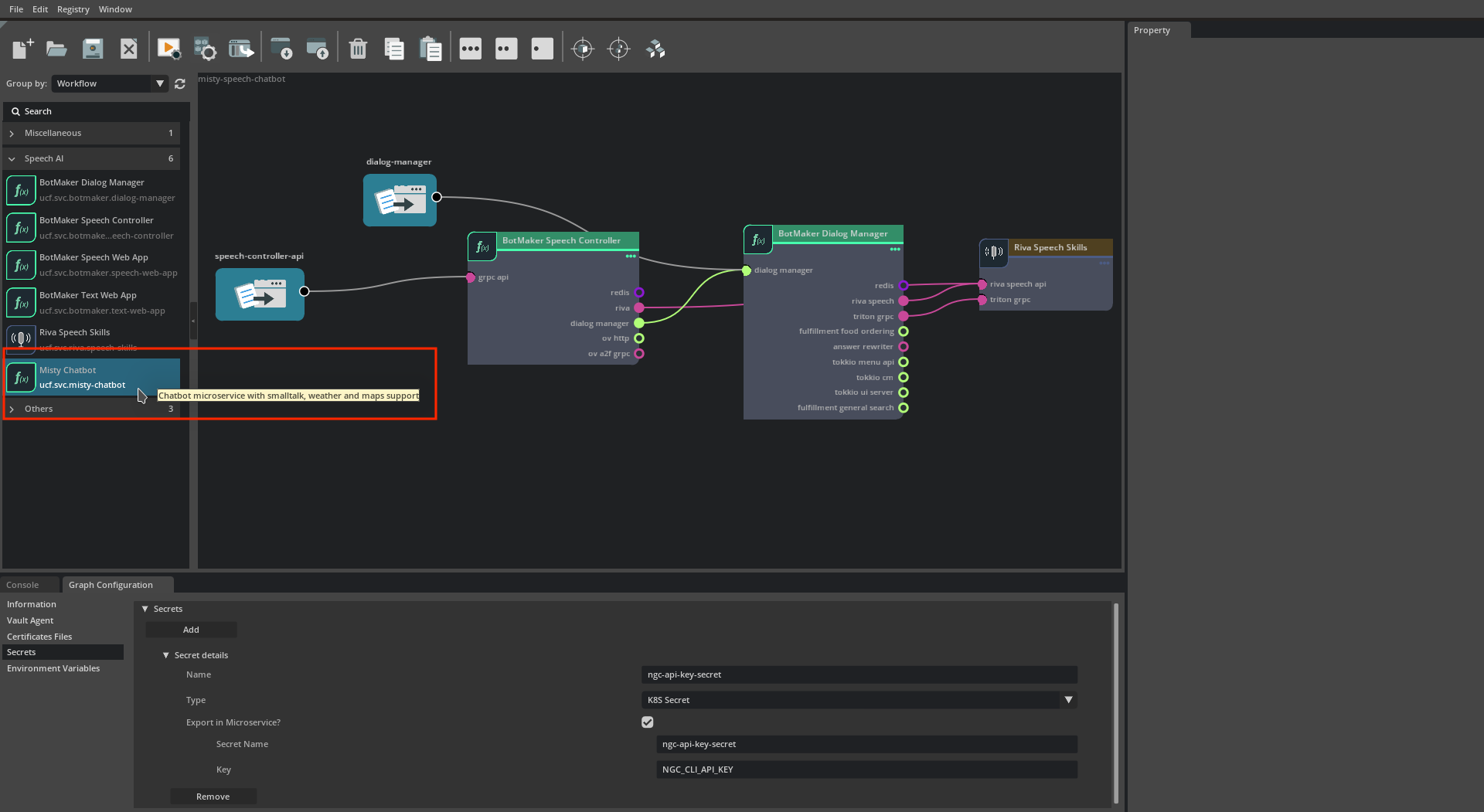Click the Name field ngc-api-key-secret

[x=859, y=674]
